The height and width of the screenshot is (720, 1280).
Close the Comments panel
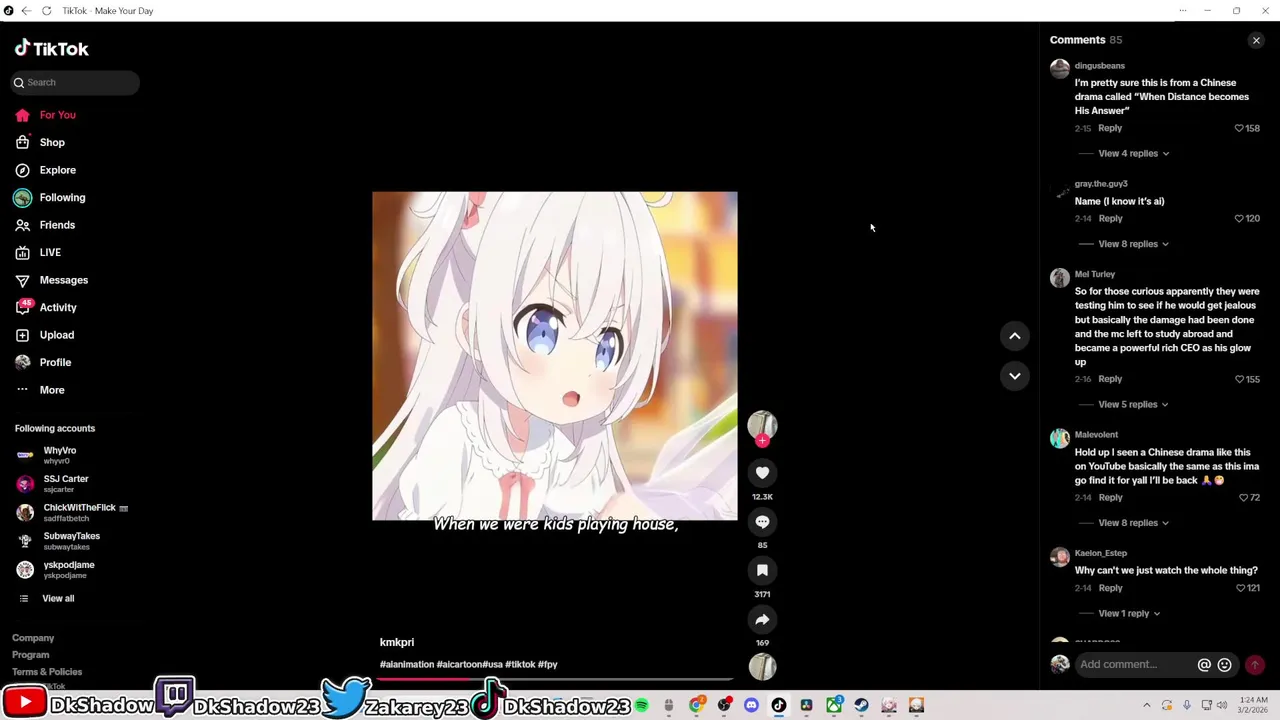[x=1256, y=40]
